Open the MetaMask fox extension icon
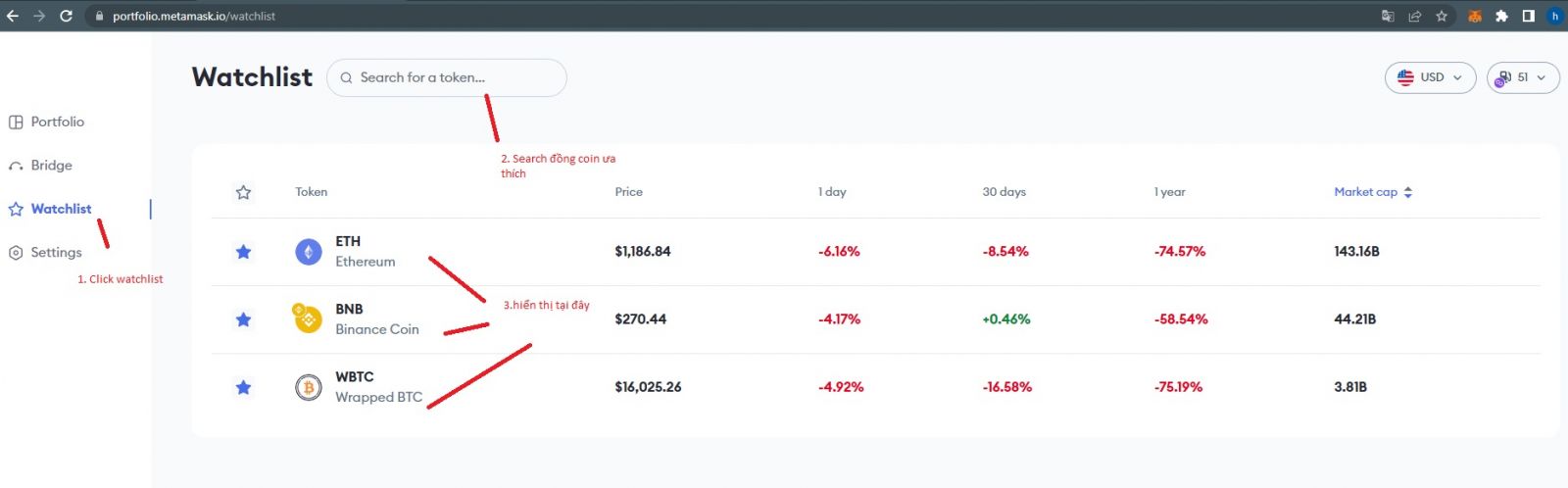The width and height of the screenshot is (1568, 488). pos(1474,16)
